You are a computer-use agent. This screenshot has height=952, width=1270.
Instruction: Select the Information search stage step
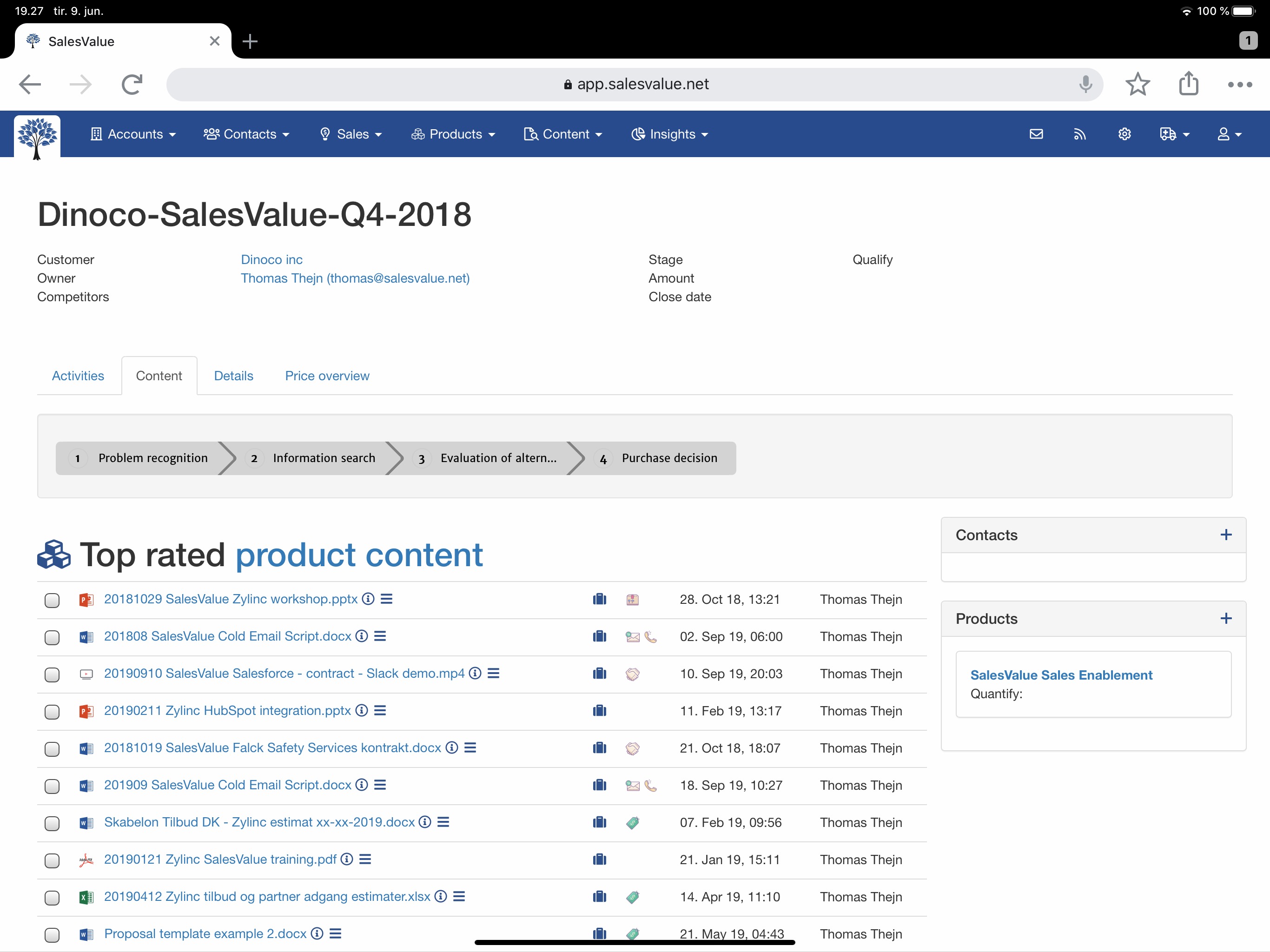point(323,457)
